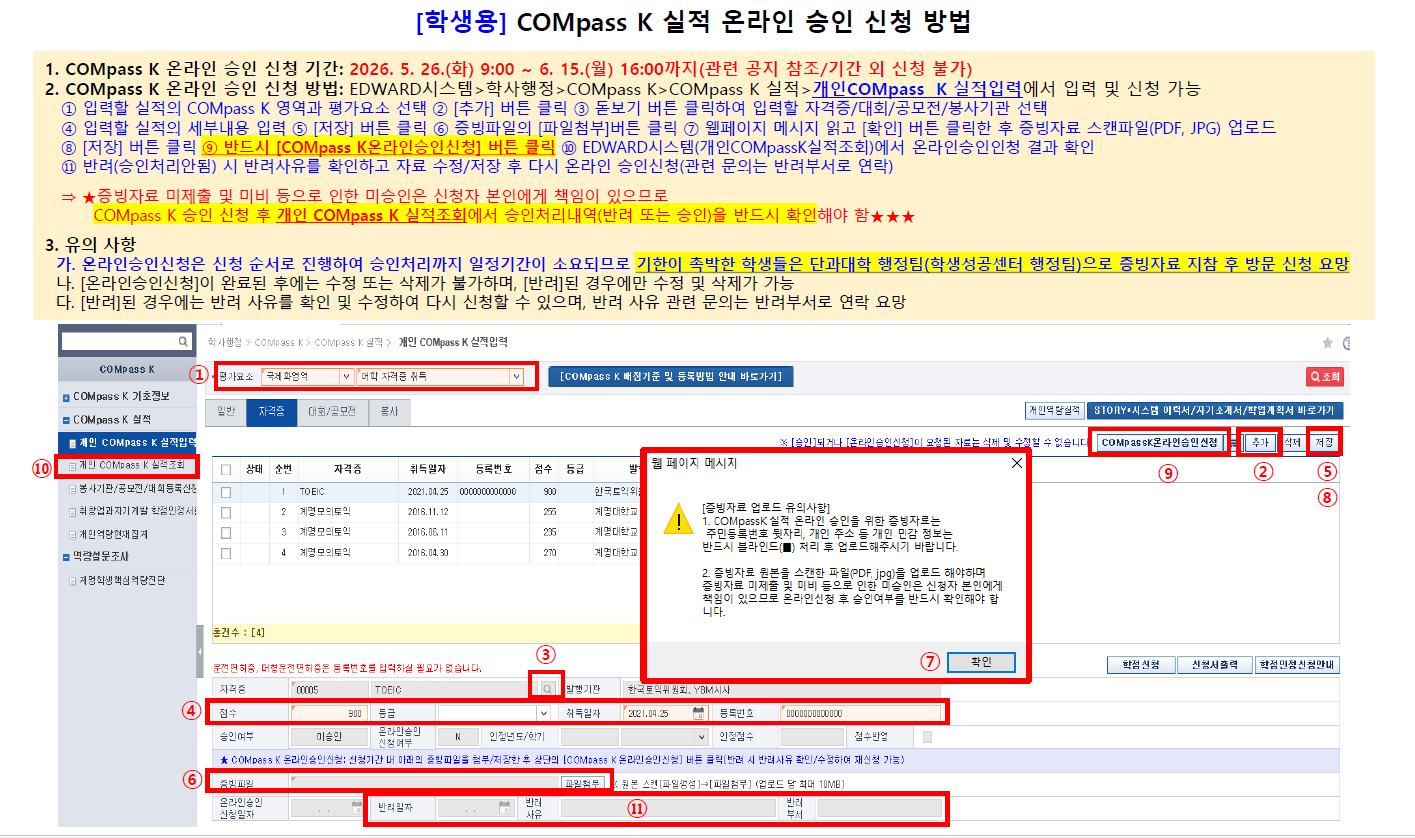Check the box on row 2 계명모의토익
This screenshot has width=1415, height=838.
[226, 511]
